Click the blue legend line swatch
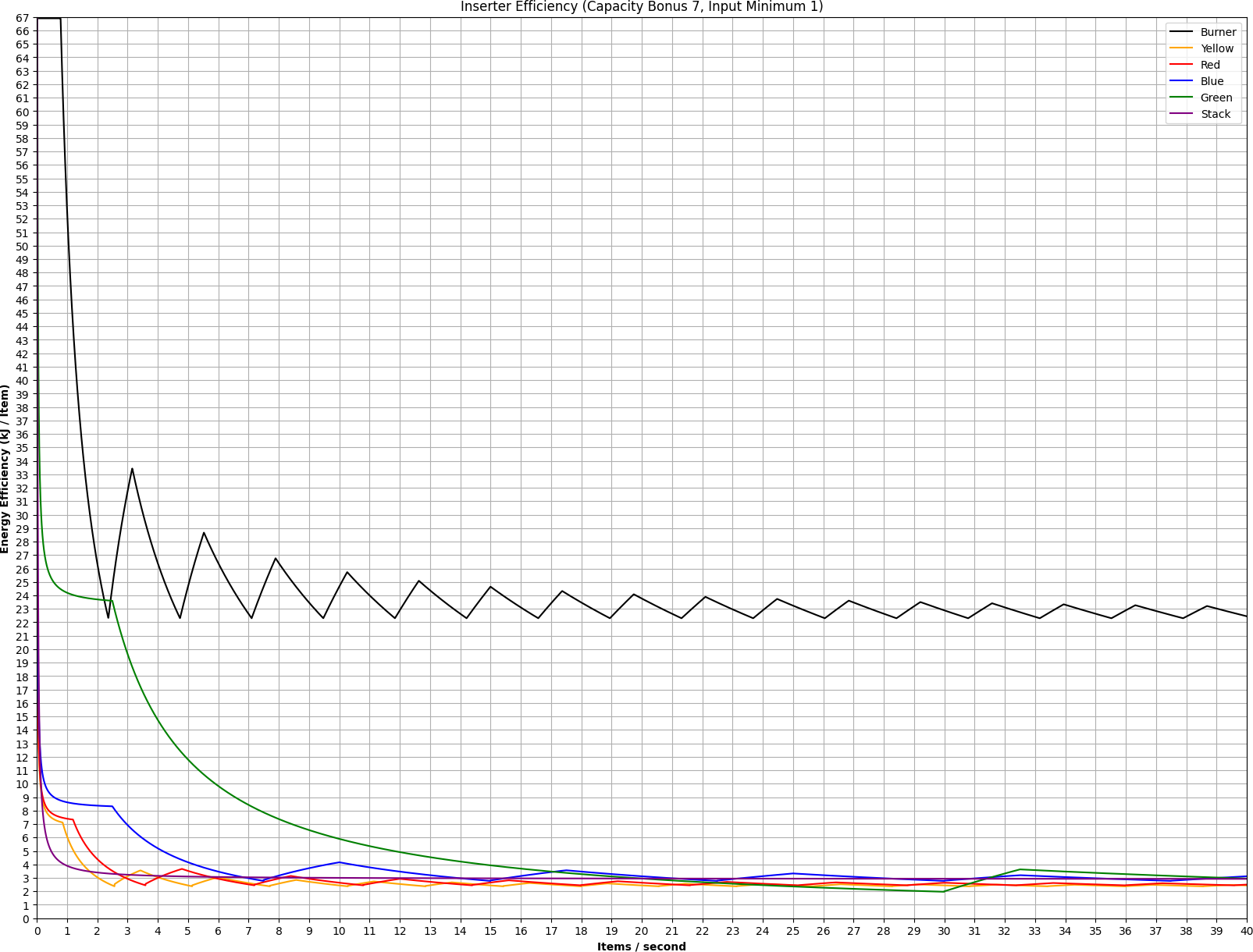This screenshot has height=952, width=1253. pyautogui.click(x=1181, y=81)
